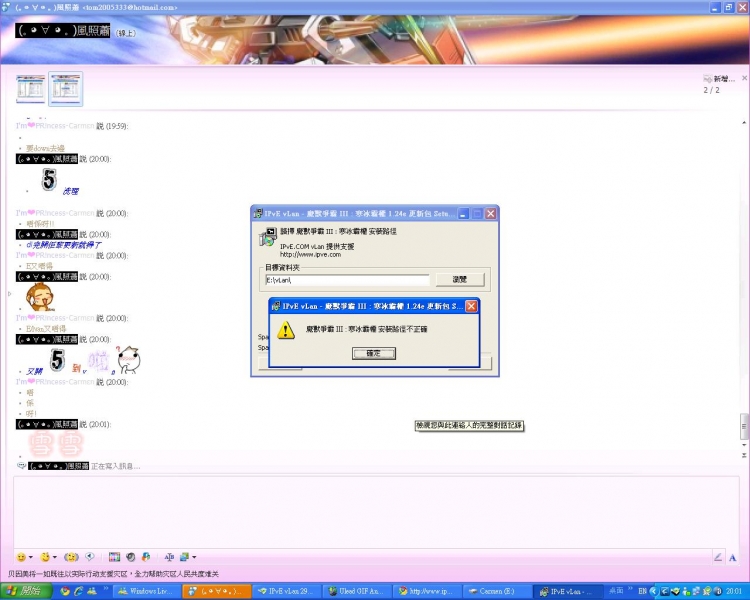Click the green figure tray icon before the clock

coord(706,591)
